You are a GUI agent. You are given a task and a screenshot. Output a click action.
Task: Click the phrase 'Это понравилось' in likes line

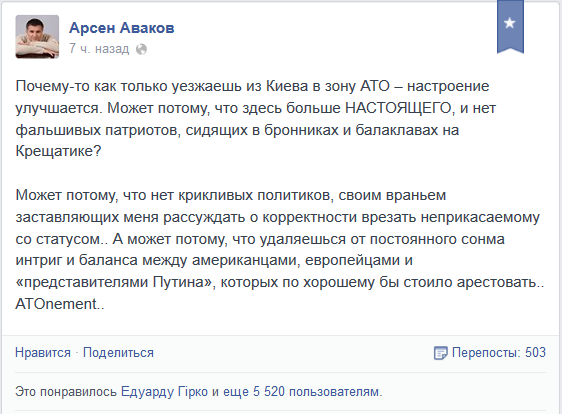click(66, 391)
